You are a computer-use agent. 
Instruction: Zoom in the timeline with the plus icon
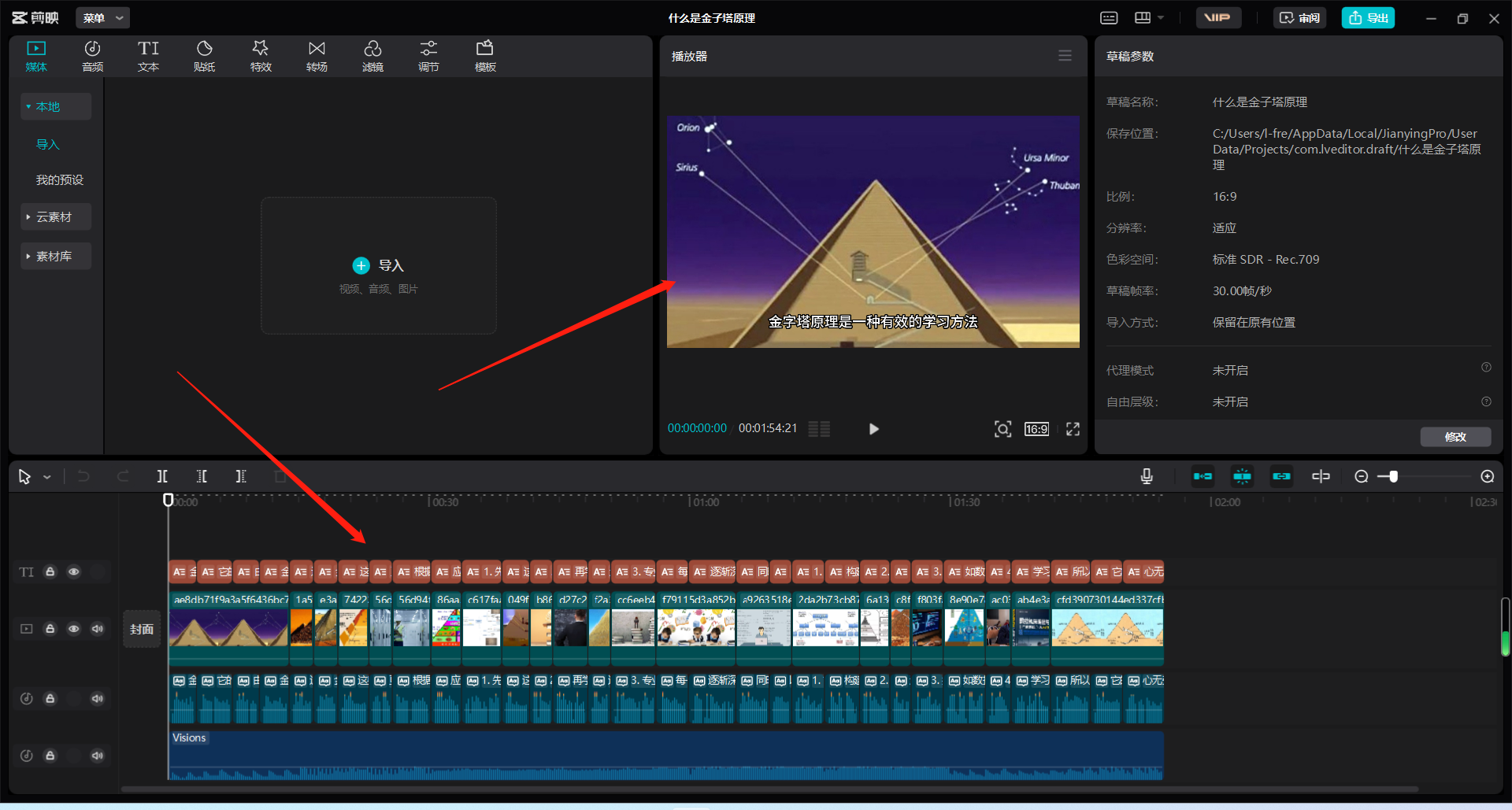[x=1487, y=476]
